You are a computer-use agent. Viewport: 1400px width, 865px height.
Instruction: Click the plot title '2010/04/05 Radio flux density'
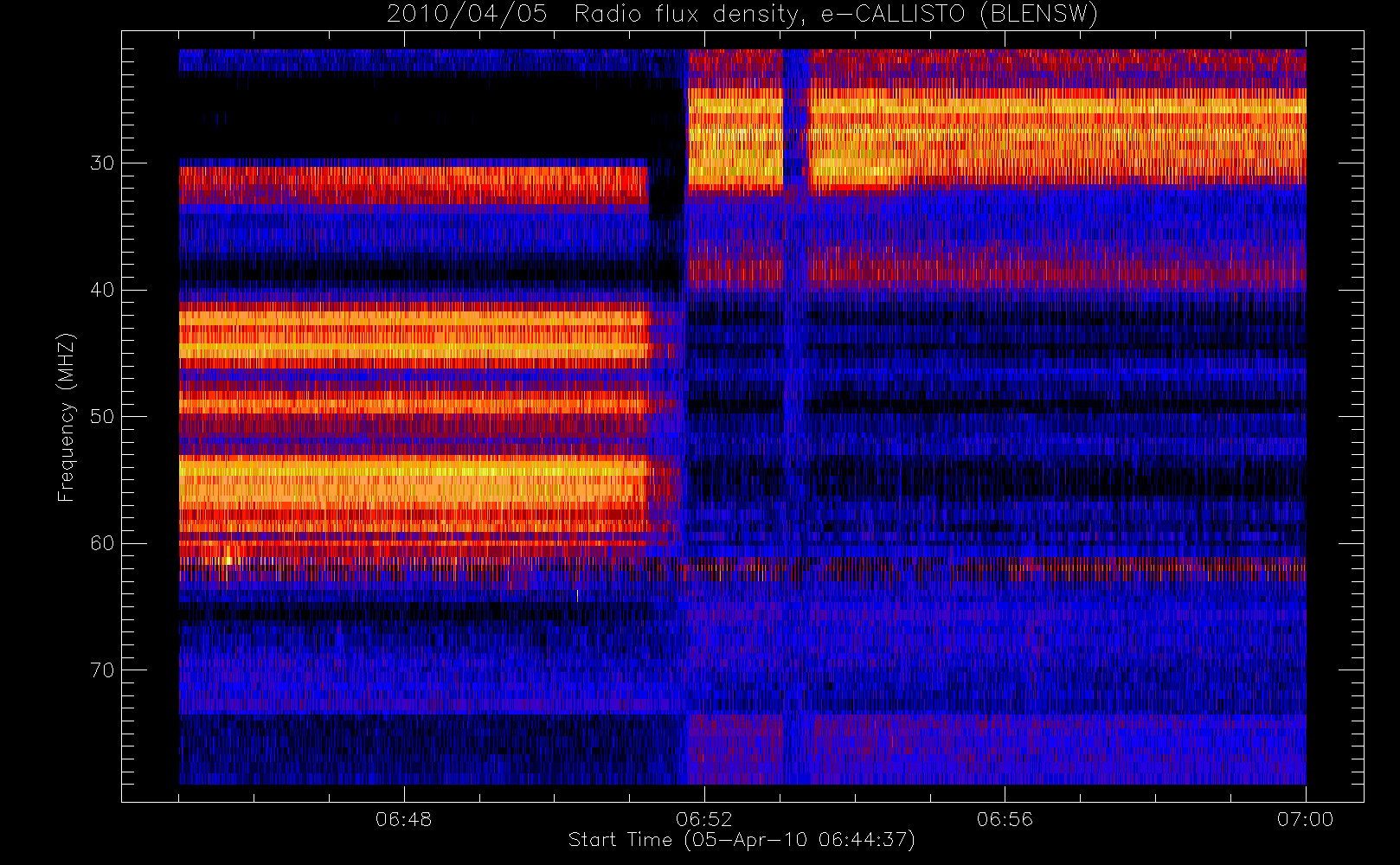tap(742, 14)
